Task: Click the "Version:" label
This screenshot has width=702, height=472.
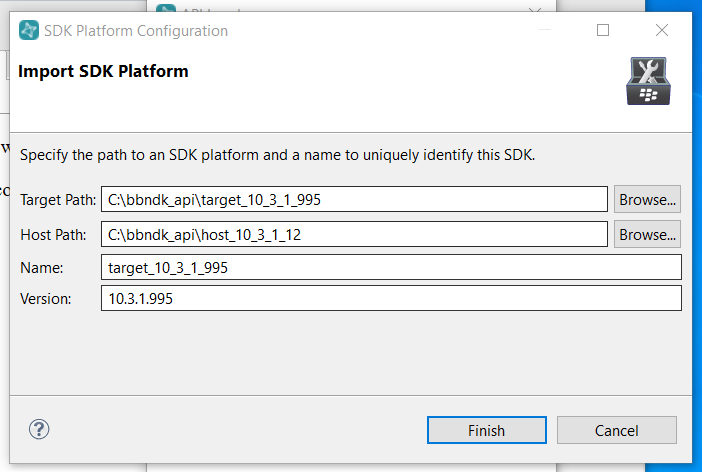Action: [46, 299]
